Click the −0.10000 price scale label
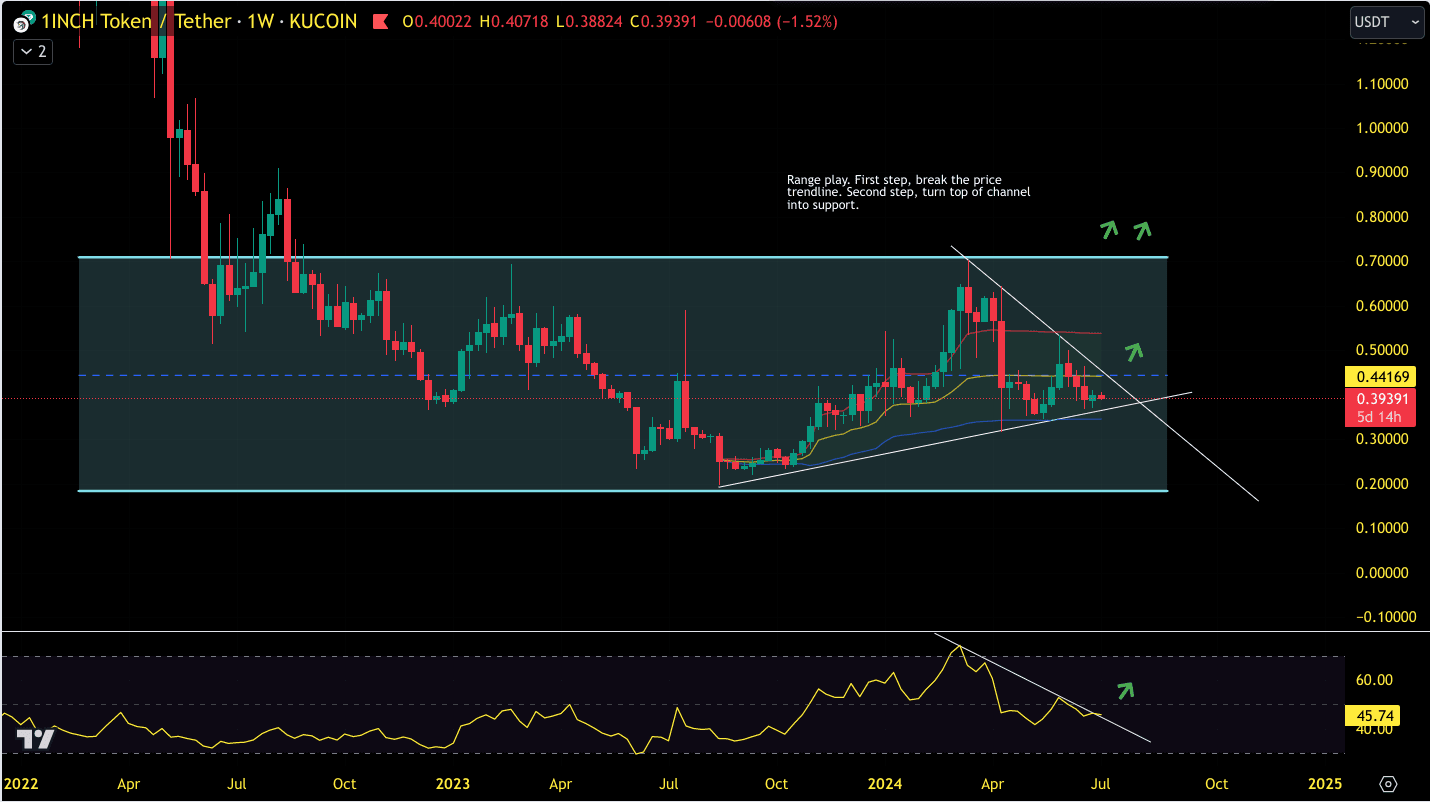This screenshot has height=802, width=1430. 1383,617
